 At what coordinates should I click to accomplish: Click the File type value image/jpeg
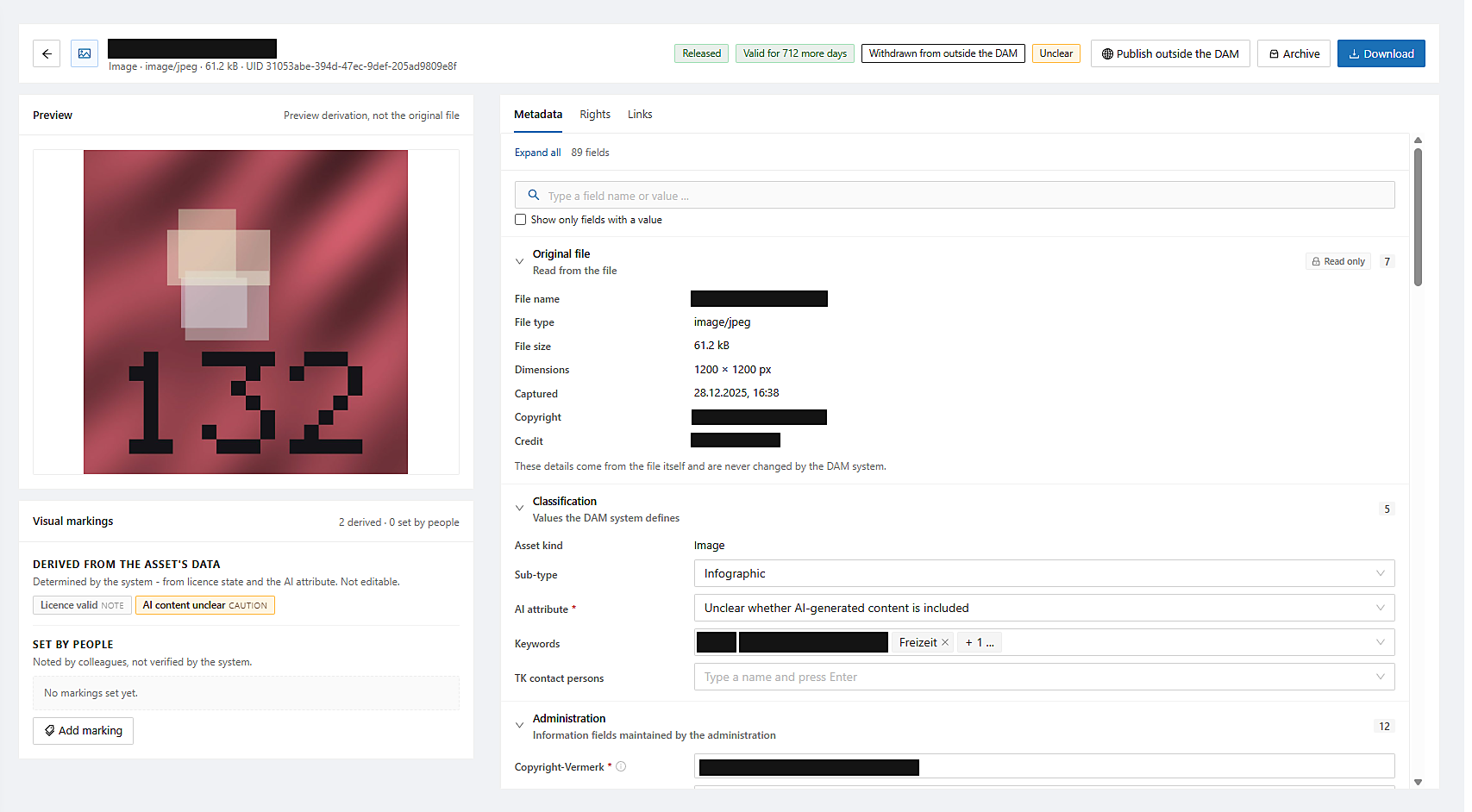(722, 322)
